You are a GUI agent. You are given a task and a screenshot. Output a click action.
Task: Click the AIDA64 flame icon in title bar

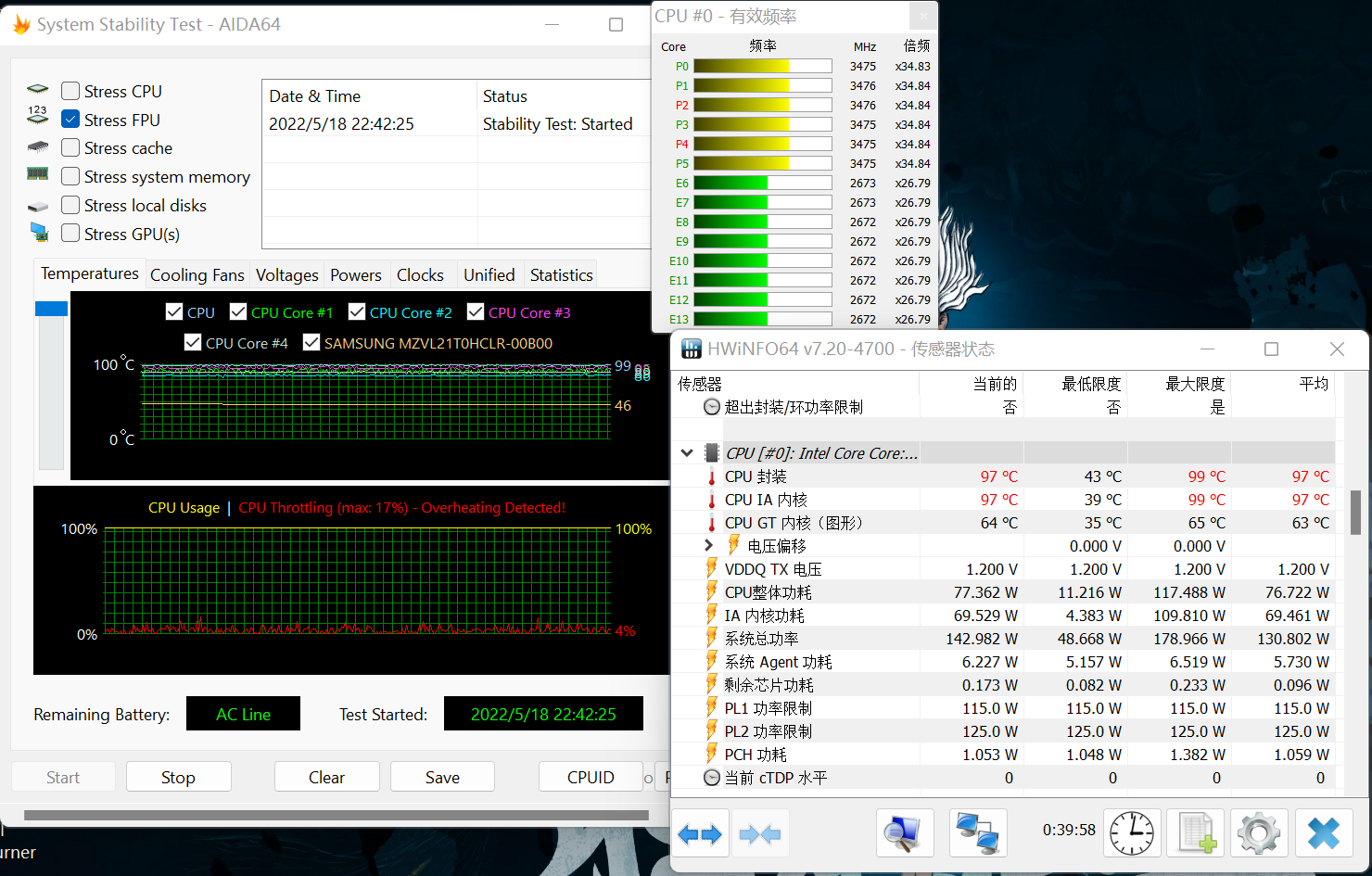coord(21,24)
